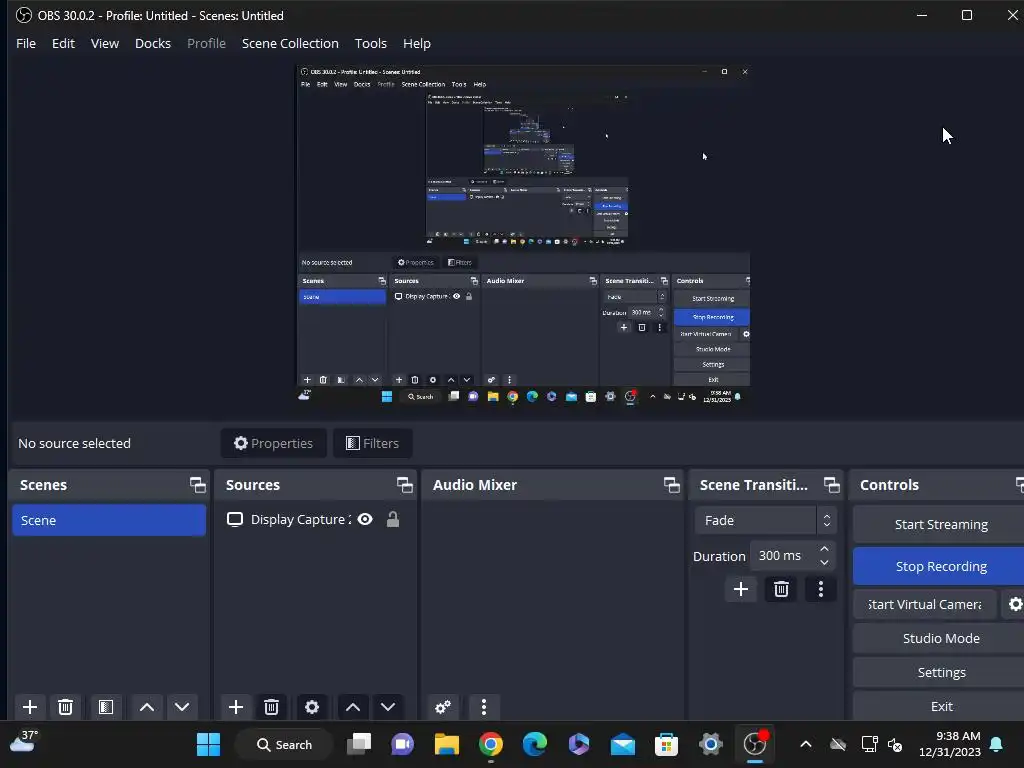Screen dimensions: 1024x768
Task: Open the File menu
Action: coord(26,43)
